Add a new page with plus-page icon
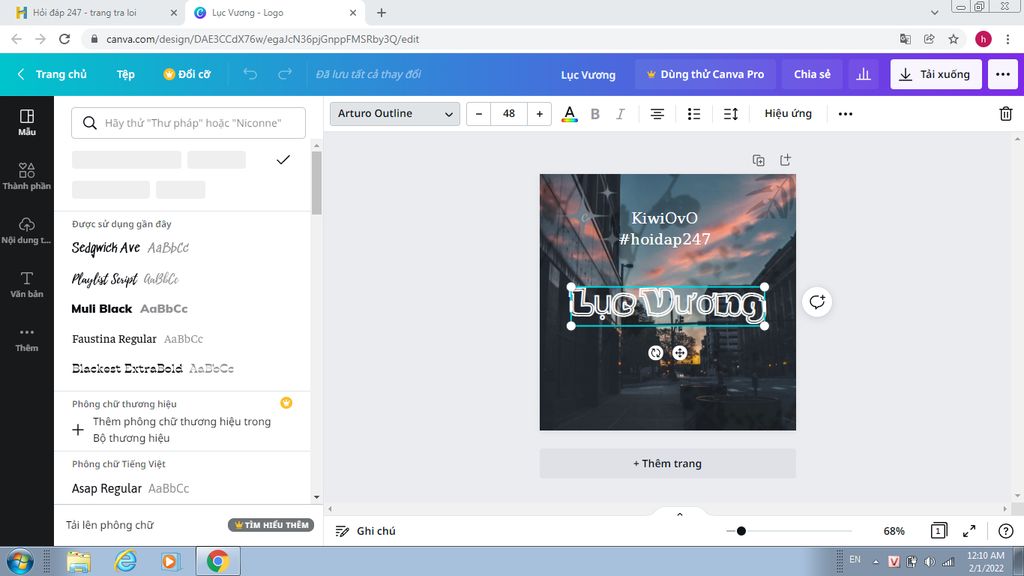The height and width of the screenshot is (576, 1024). point(785,160)
